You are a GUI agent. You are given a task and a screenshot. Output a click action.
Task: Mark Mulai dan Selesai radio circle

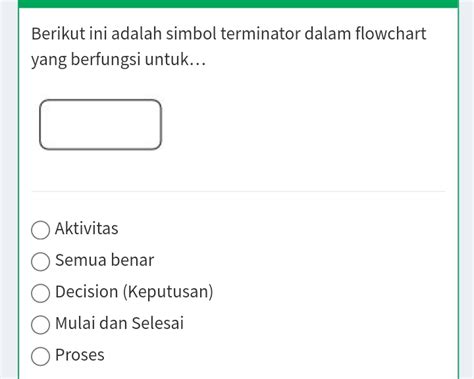point(41,325)
